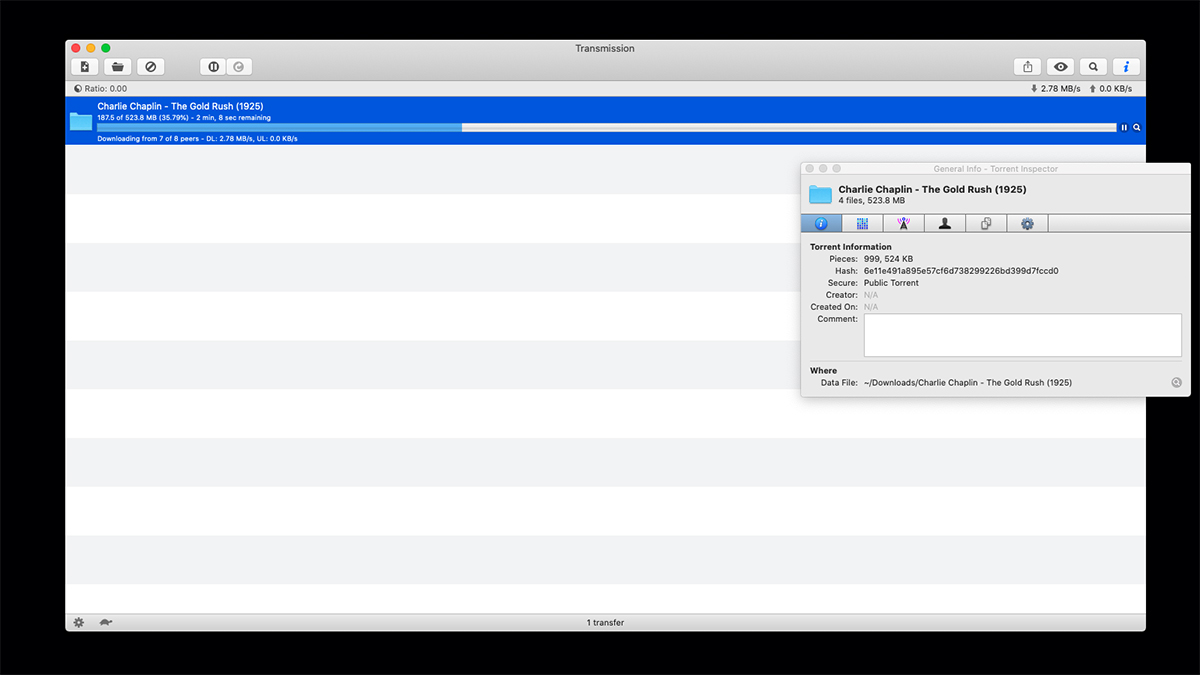Click the folder icon of the Gold Rush transfer

(81, 122)
